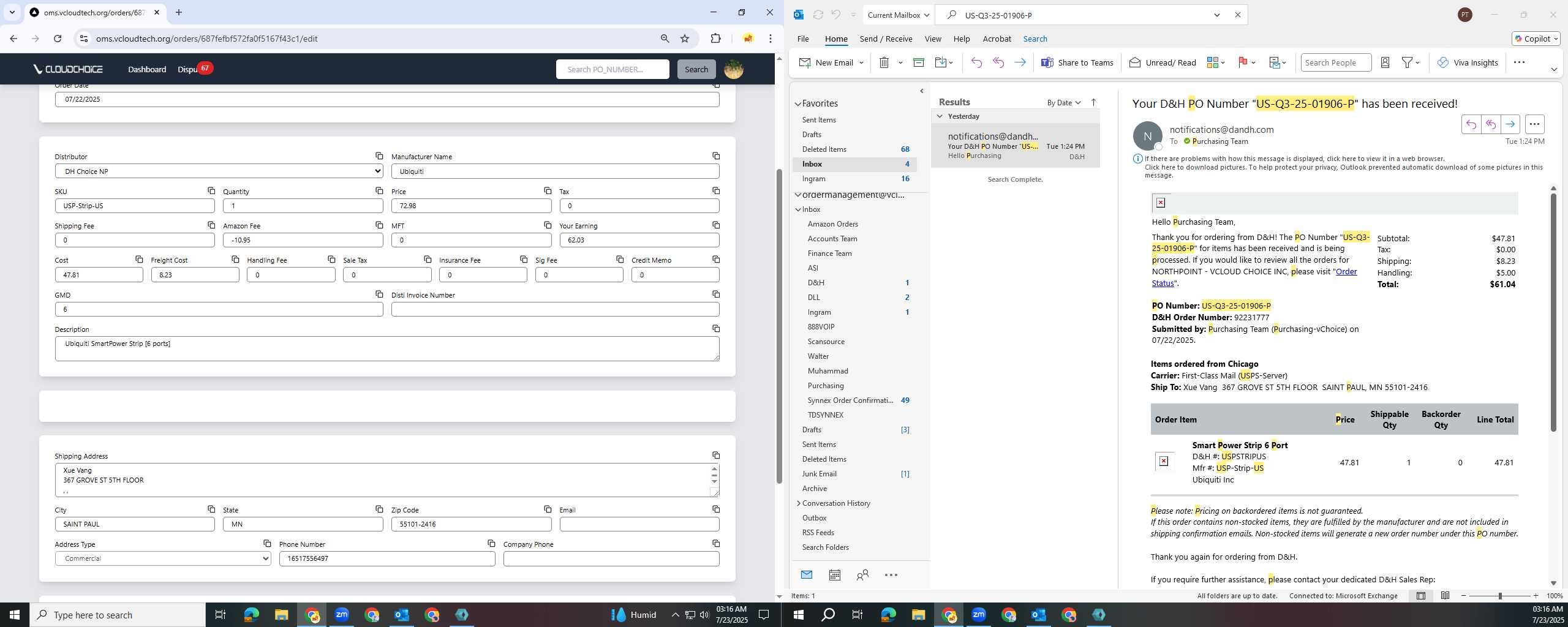Viewport: 1568px width, 627px height.
Task: Open File Explorer on left taskbar
Action: coord(281,615)
